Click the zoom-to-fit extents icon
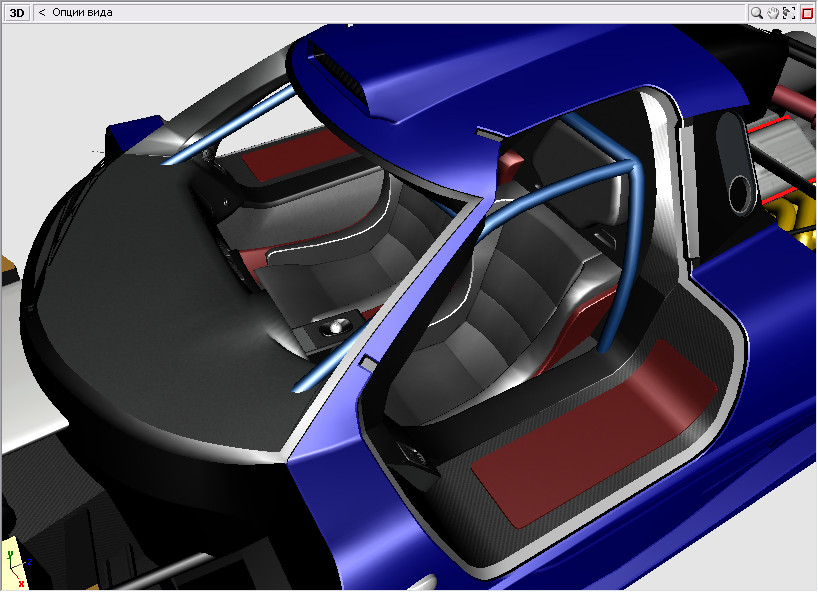 [x=789, y=13]
